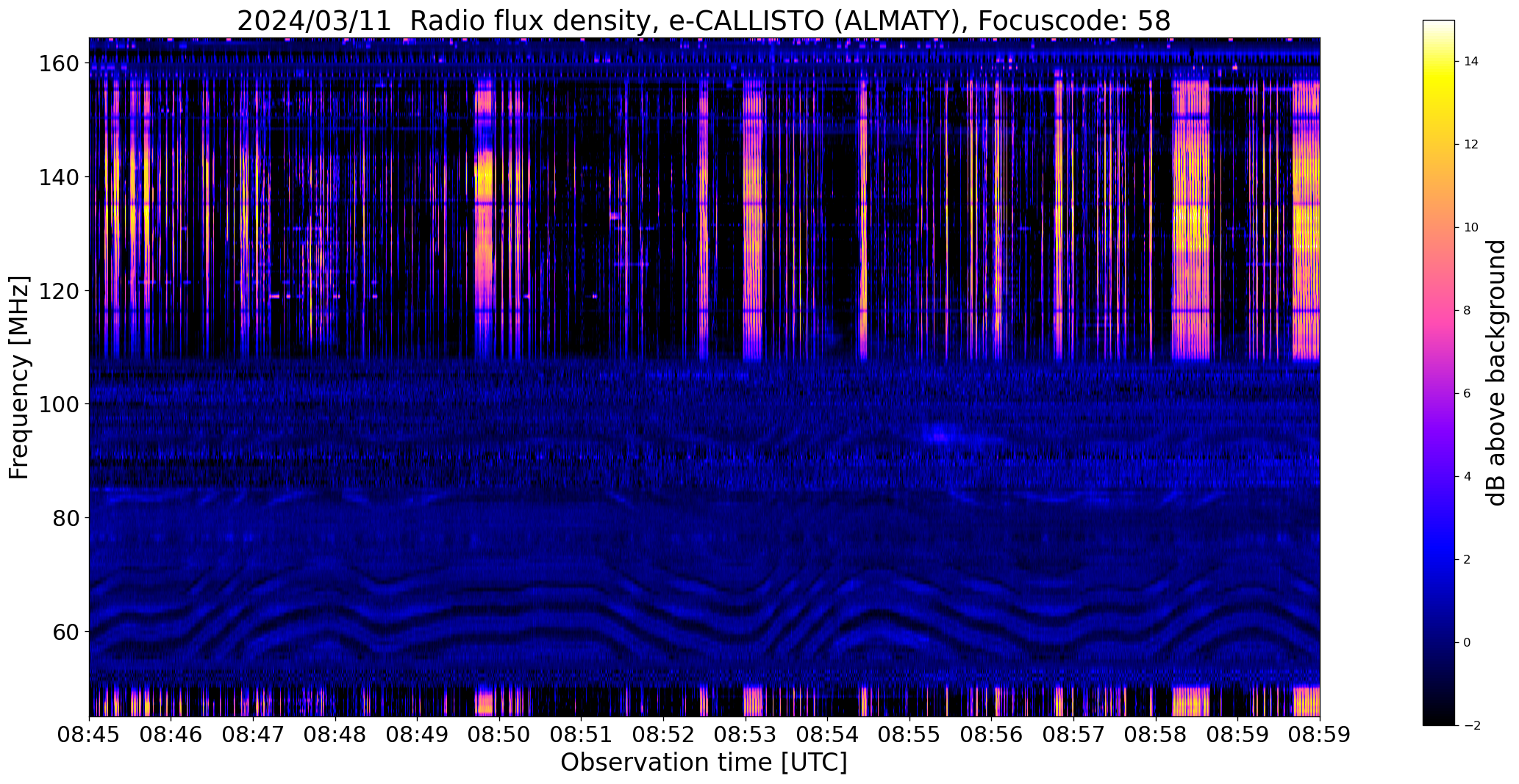
Task: Click the colorbar tick value 2
Action: [1468, 560]
